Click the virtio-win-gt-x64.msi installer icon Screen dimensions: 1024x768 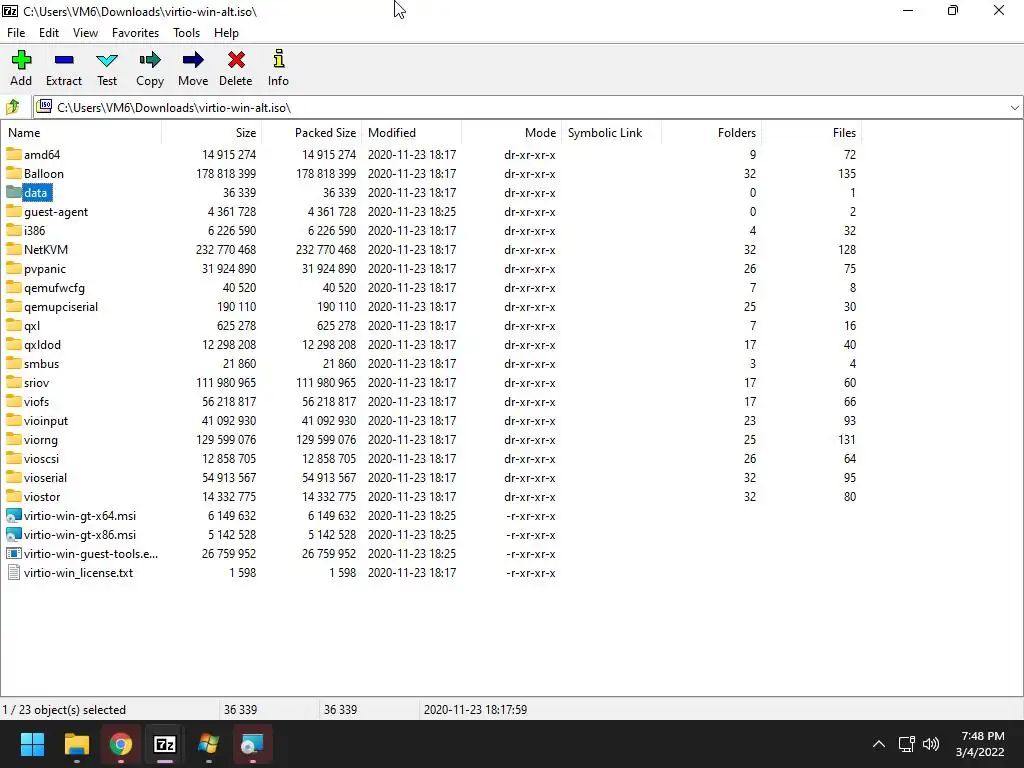click(x=14, y=515)
